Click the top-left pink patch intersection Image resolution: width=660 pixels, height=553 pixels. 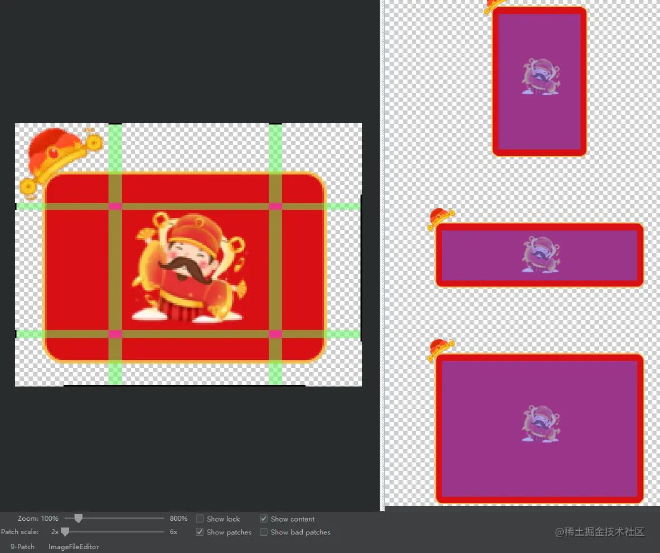click(115, 206)
